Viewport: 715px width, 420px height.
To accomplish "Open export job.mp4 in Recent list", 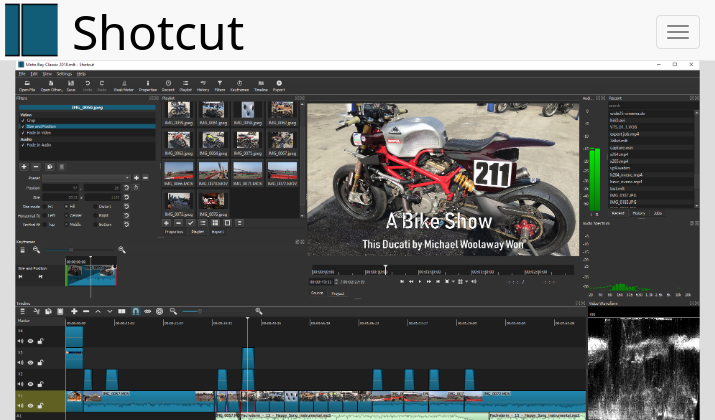I will tap(625, 134).
